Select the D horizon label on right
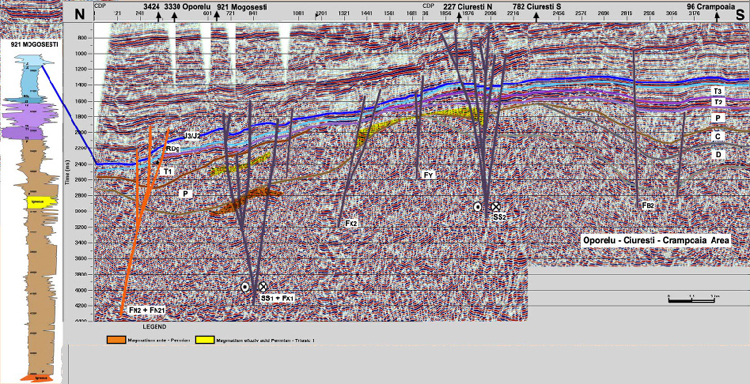This screenshot has height=384, width=750. [x=718, y=154]
